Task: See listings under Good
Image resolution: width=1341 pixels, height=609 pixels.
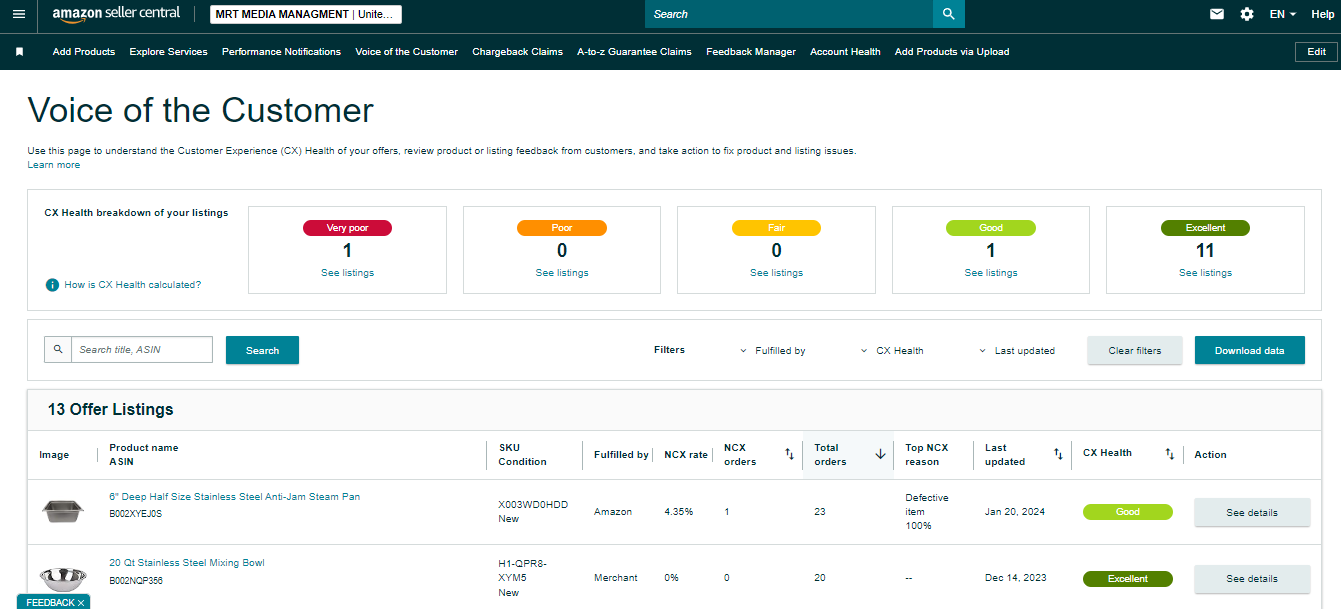Action: 991,273
